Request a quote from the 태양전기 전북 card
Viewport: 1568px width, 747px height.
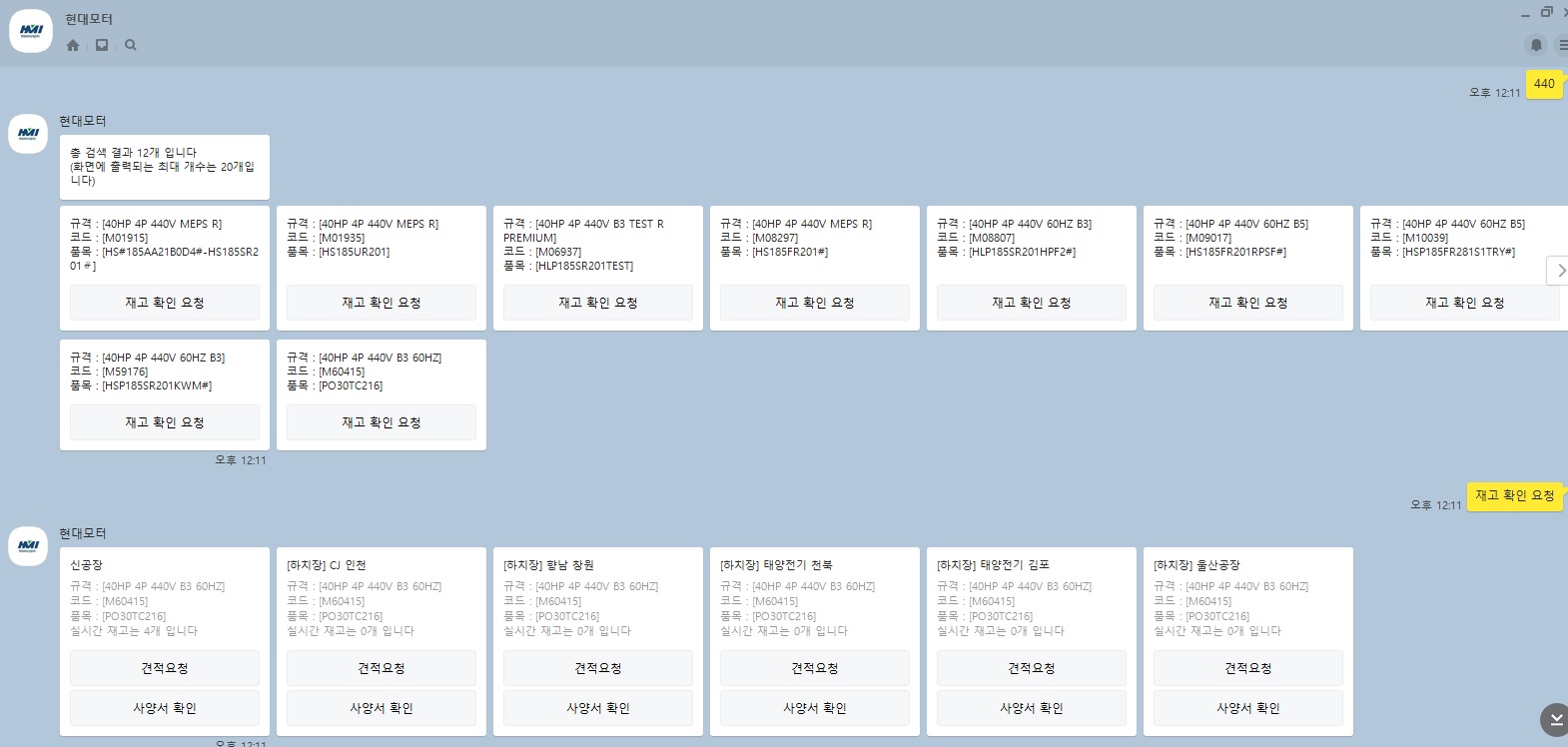(815, 668)
